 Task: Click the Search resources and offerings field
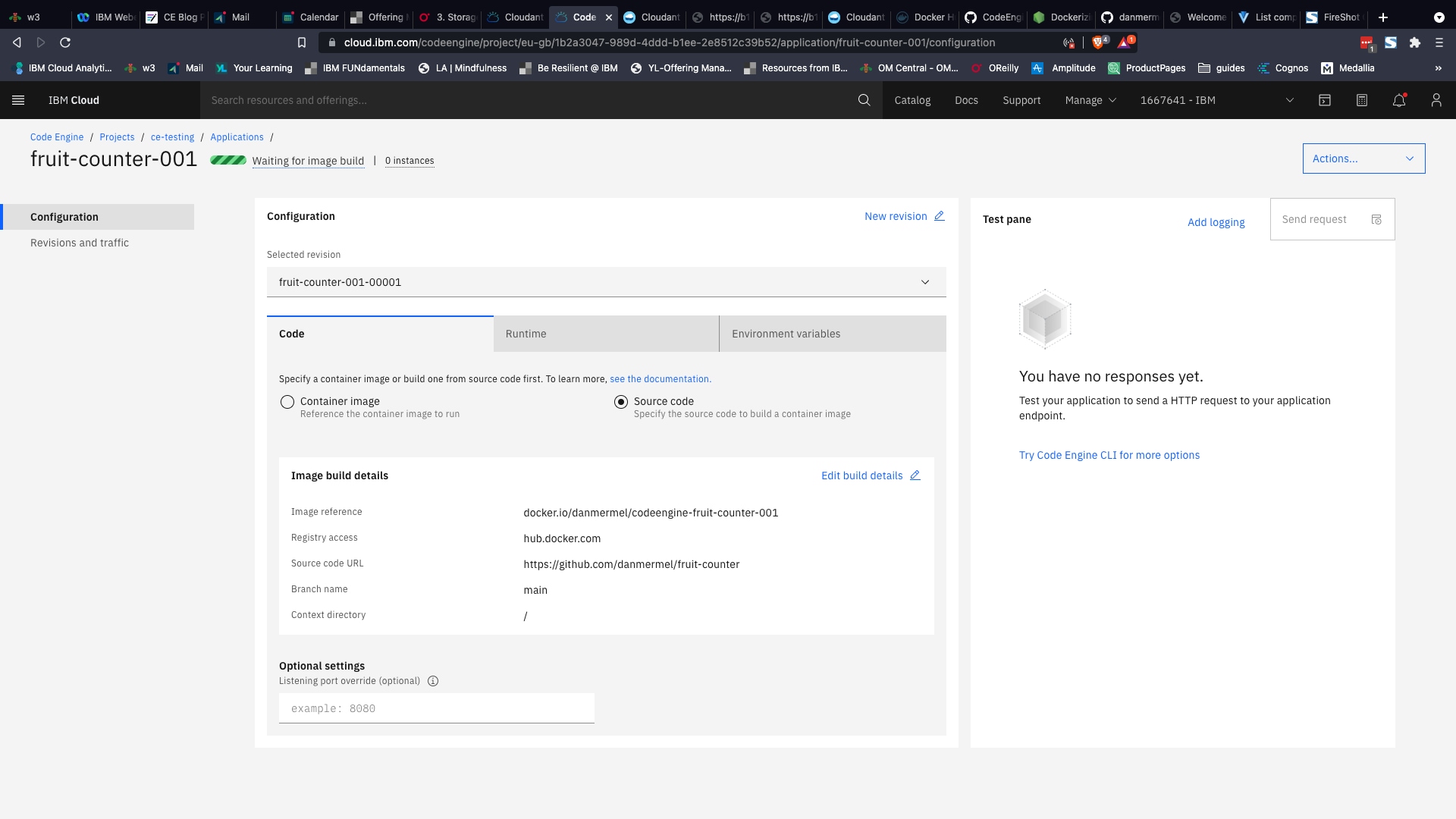pos(531,100)
